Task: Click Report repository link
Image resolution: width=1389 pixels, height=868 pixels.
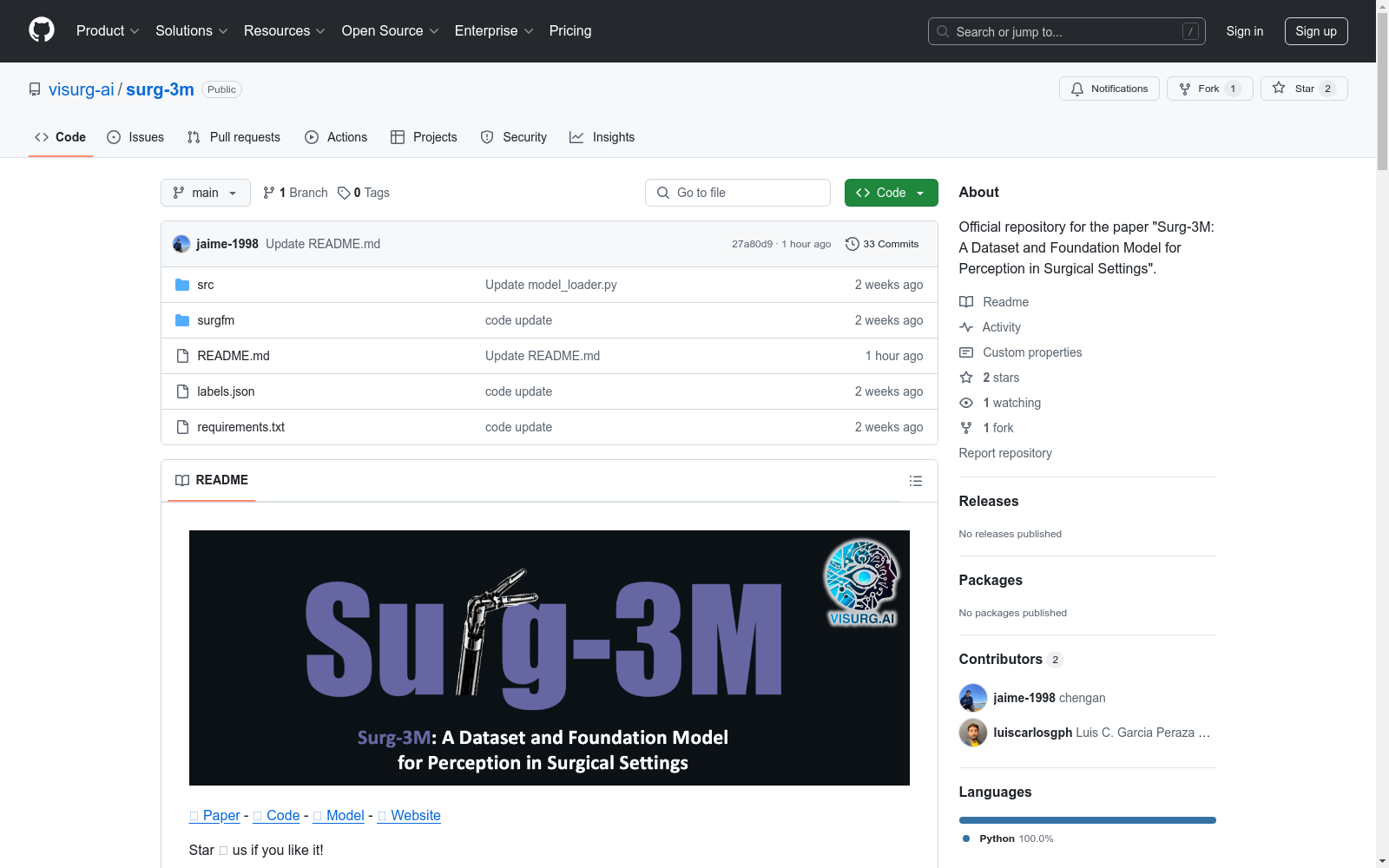Action: [1005, 453]
